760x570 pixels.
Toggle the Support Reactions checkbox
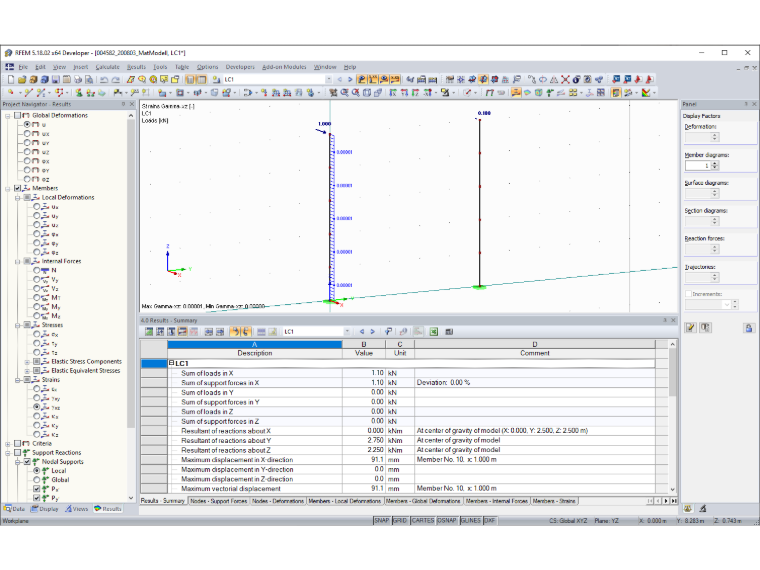tap(17, 452)
